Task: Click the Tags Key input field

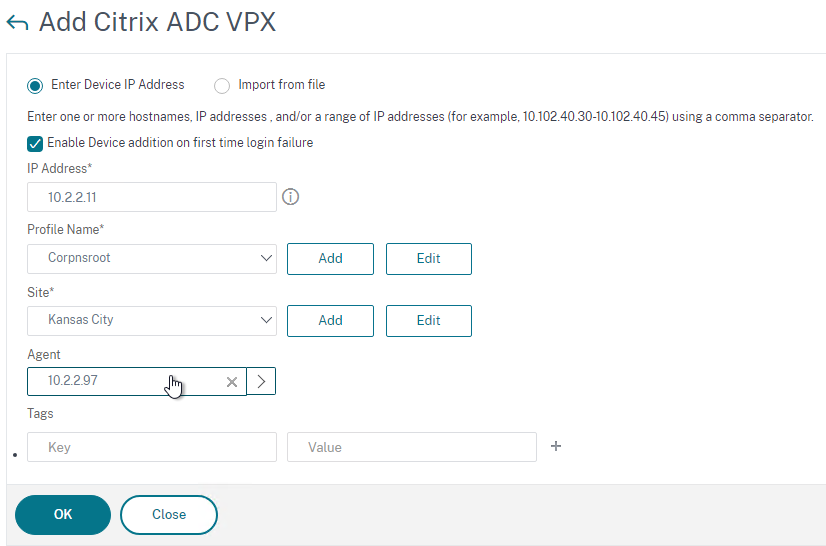Action: click(152, 447)
